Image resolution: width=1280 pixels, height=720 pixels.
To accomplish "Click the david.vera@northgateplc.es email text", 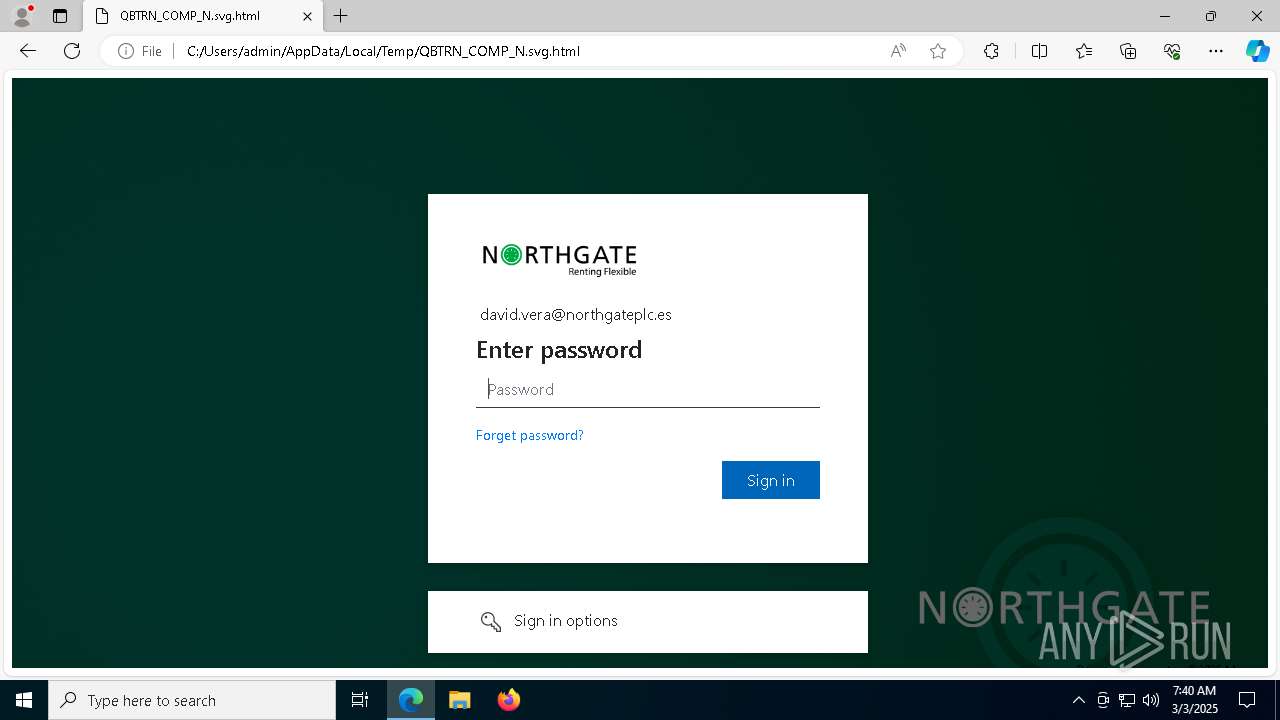I will click(x=576, y=314).
